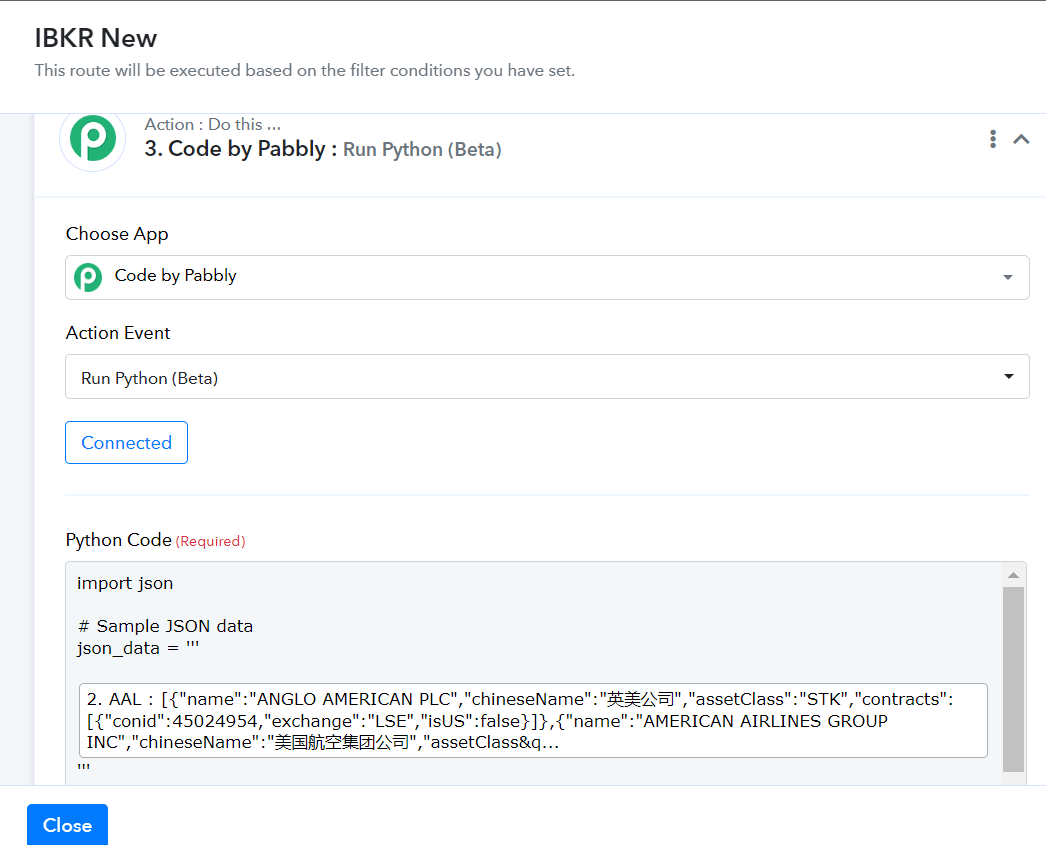The image size is (1046, 845).
Task: Click the Close button
Action: [x=67, y=825]
